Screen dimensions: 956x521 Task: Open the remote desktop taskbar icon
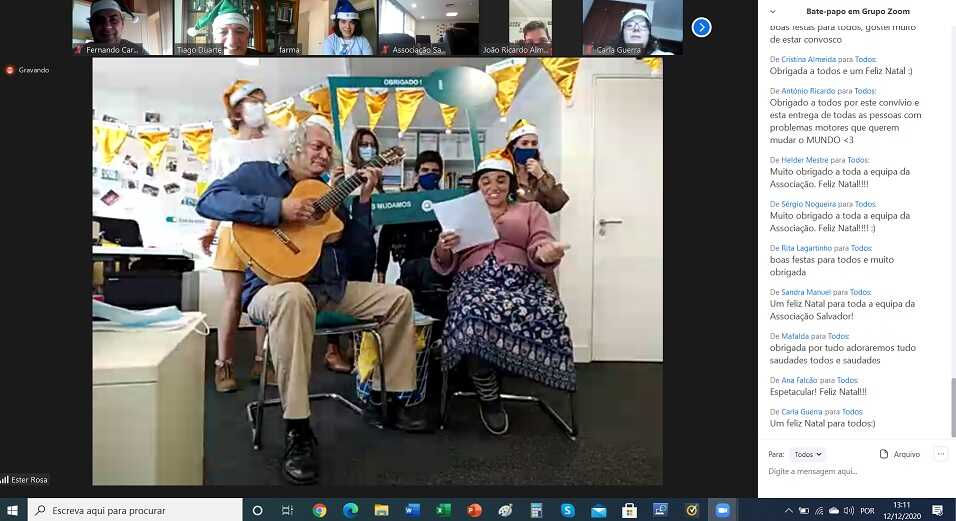[660, 510]
